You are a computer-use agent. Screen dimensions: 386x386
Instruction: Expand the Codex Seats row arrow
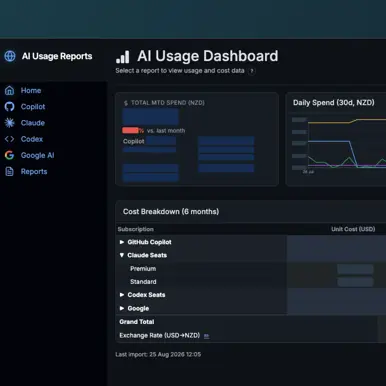(x=122, y=295)
